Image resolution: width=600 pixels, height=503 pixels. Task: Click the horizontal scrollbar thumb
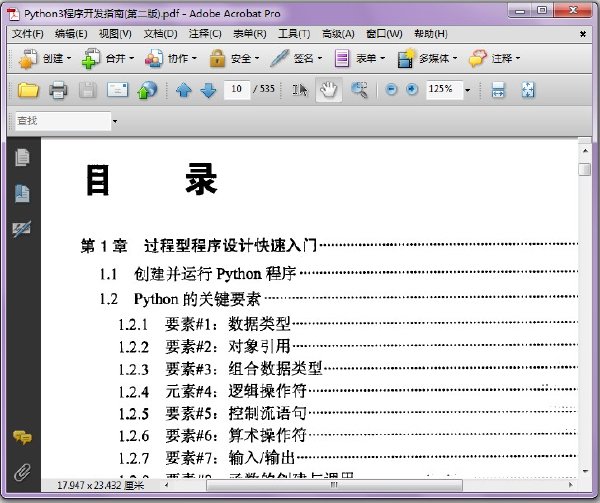click(x=334, y=485)
